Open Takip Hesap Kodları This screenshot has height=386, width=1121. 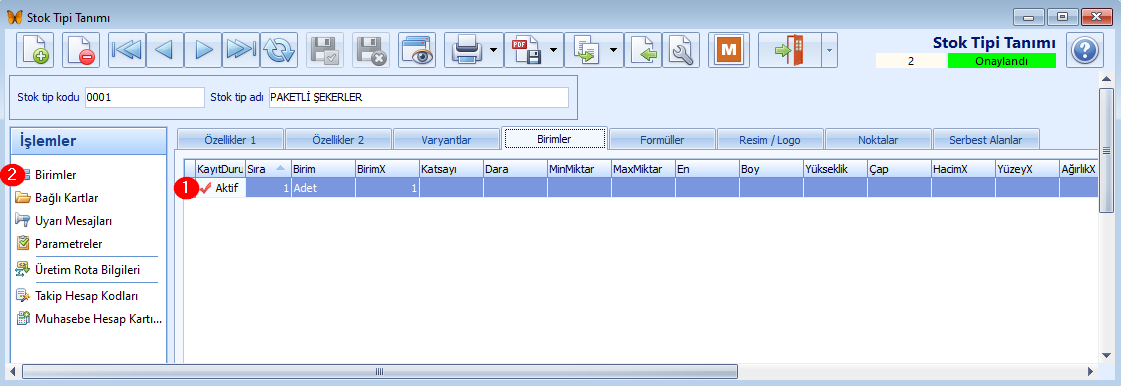[86, 296]
